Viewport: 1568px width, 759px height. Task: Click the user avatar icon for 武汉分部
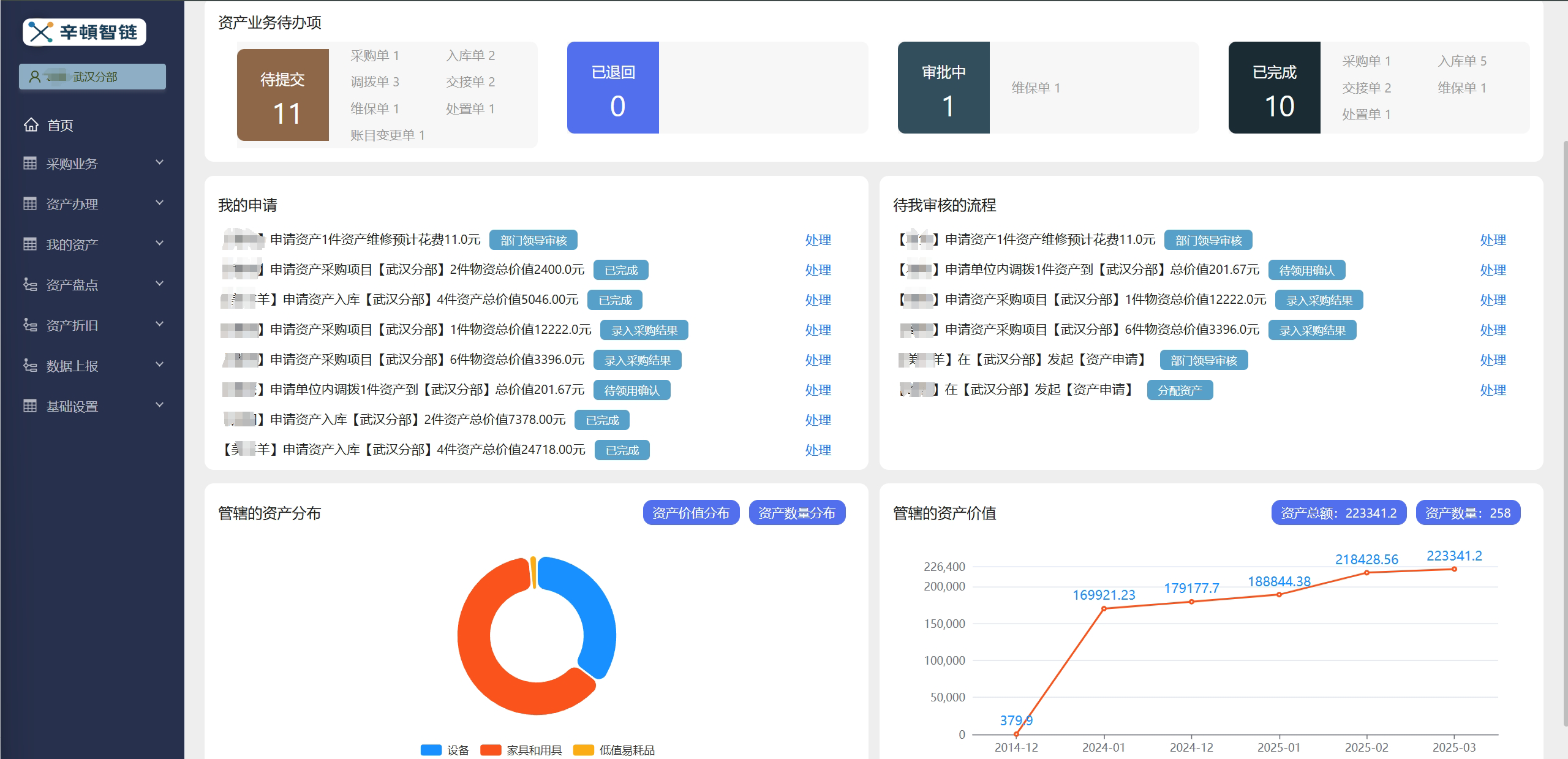point(35,77)
